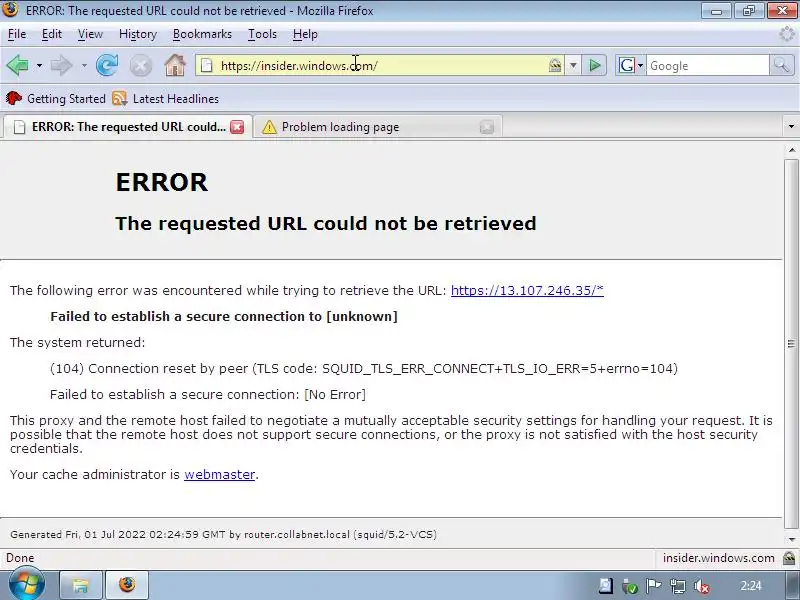Click the network tray icon
This screenshot has height=600, width=800.
678,587
